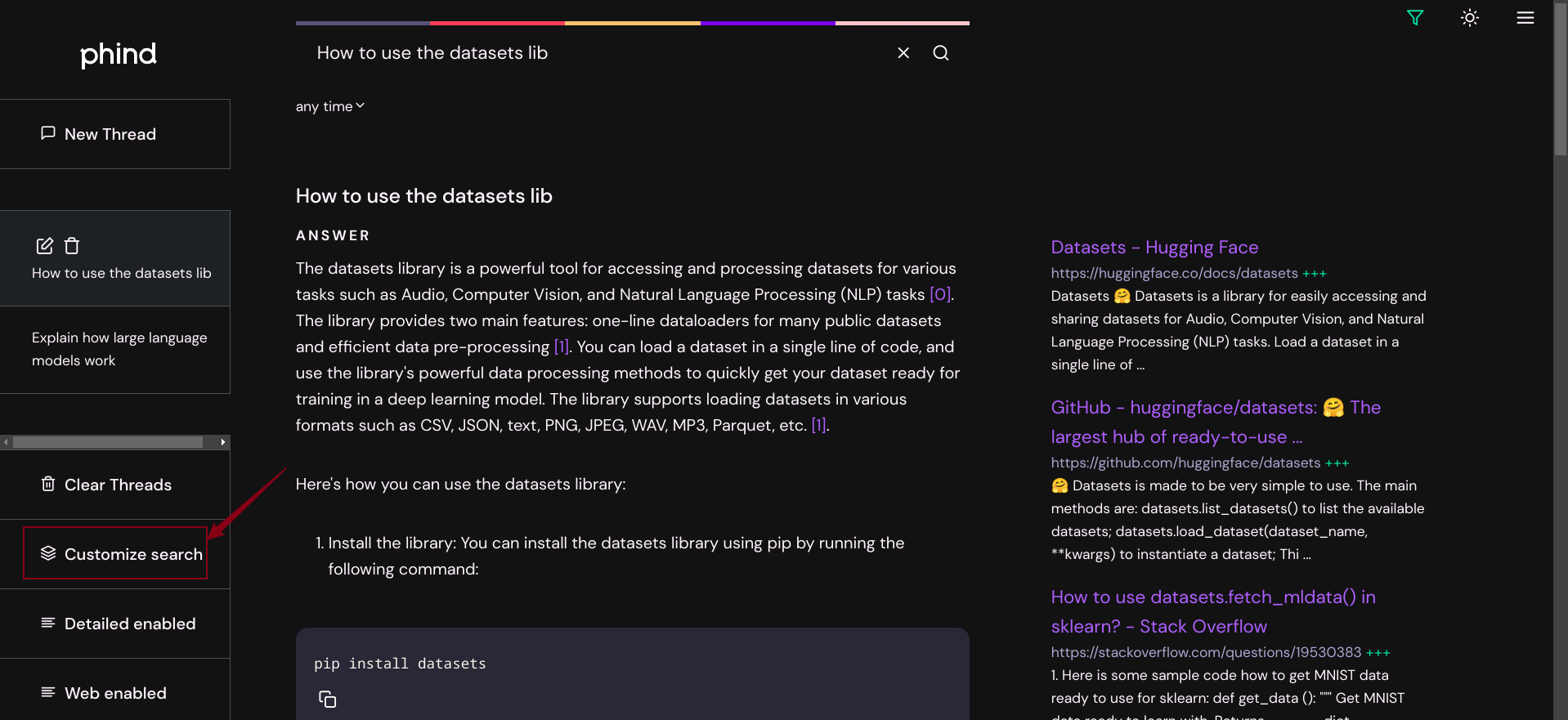Delete the current thread with the trash icon

pyautogui.click(x=72, y=246)
